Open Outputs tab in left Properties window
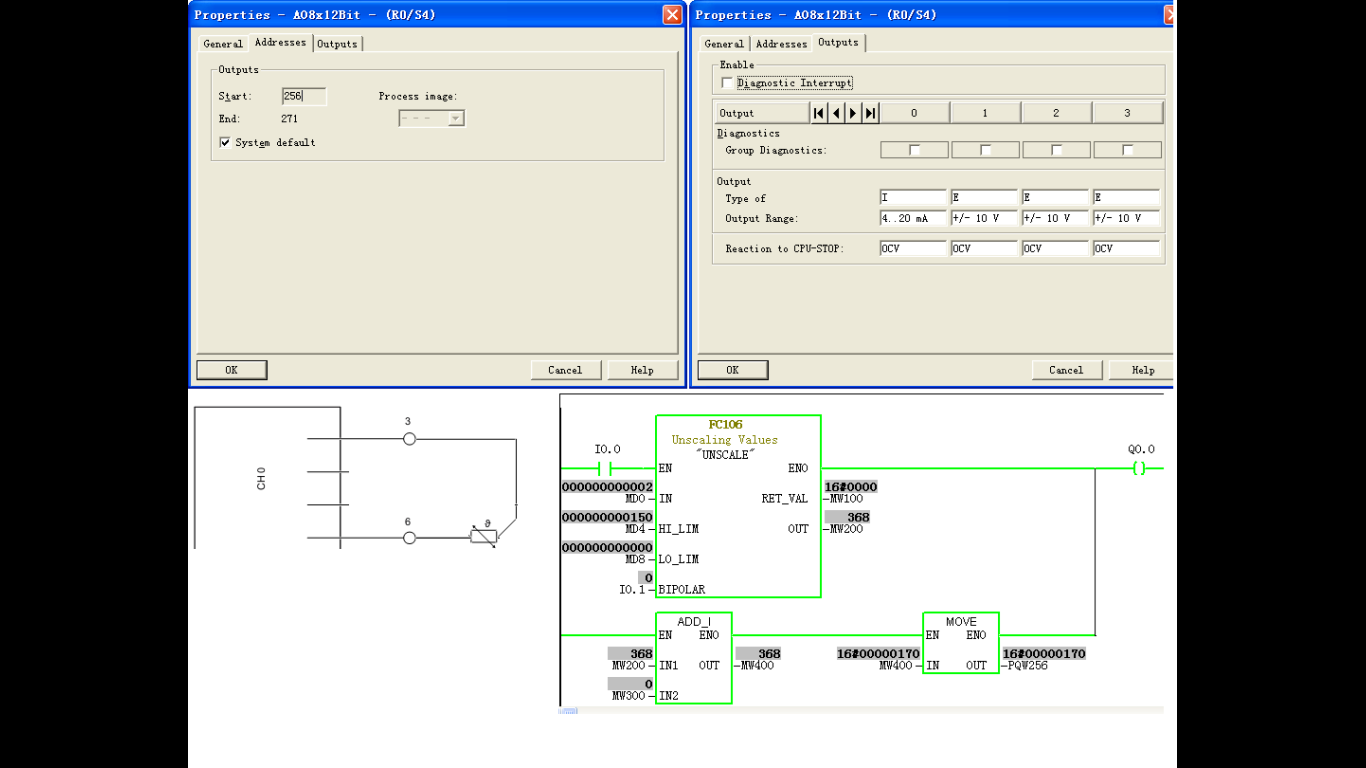This screenshot has height=768, width=1366. pos(337,44)
